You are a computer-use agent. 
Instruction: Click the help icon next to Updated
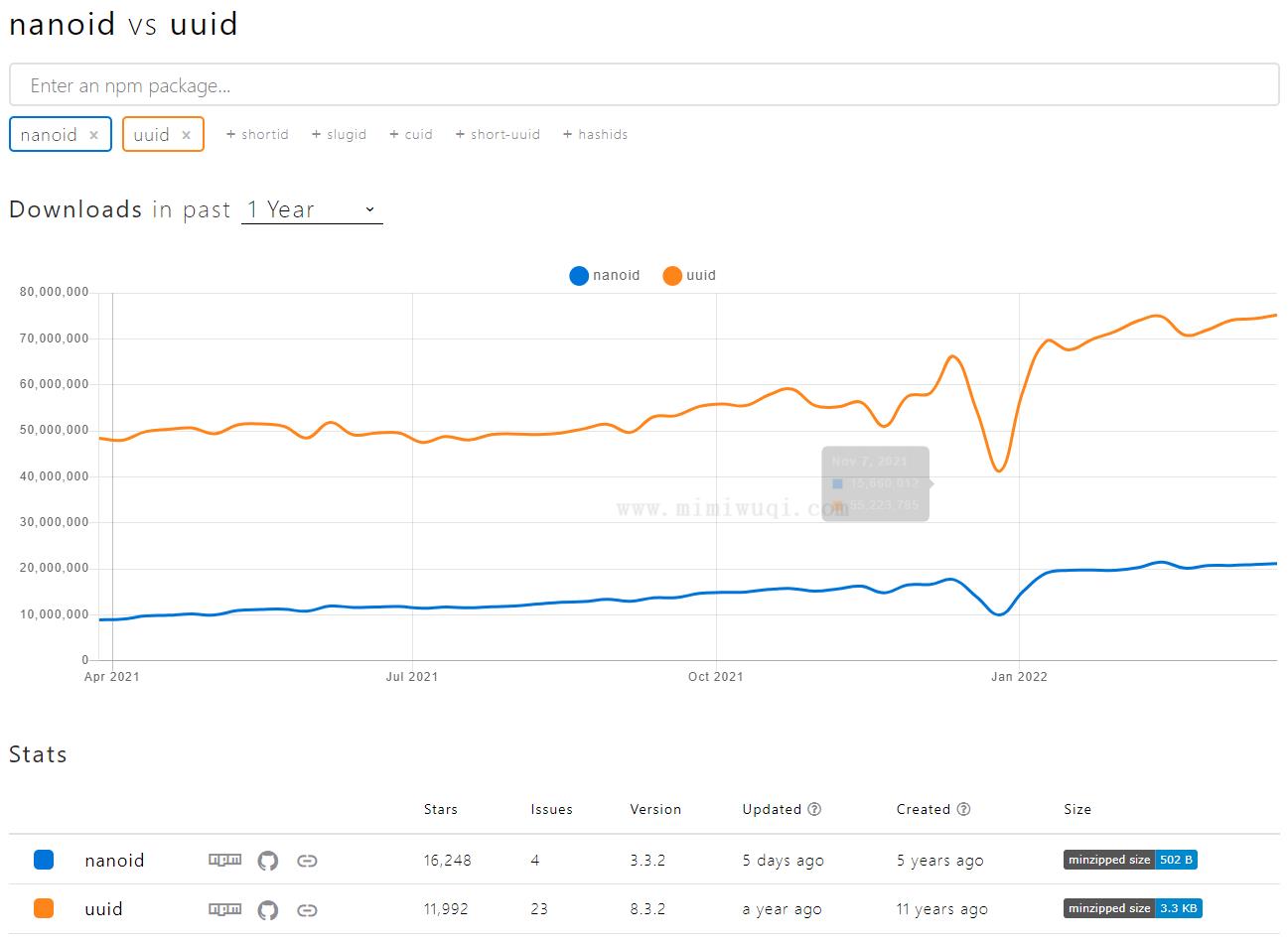coord(814,809)
